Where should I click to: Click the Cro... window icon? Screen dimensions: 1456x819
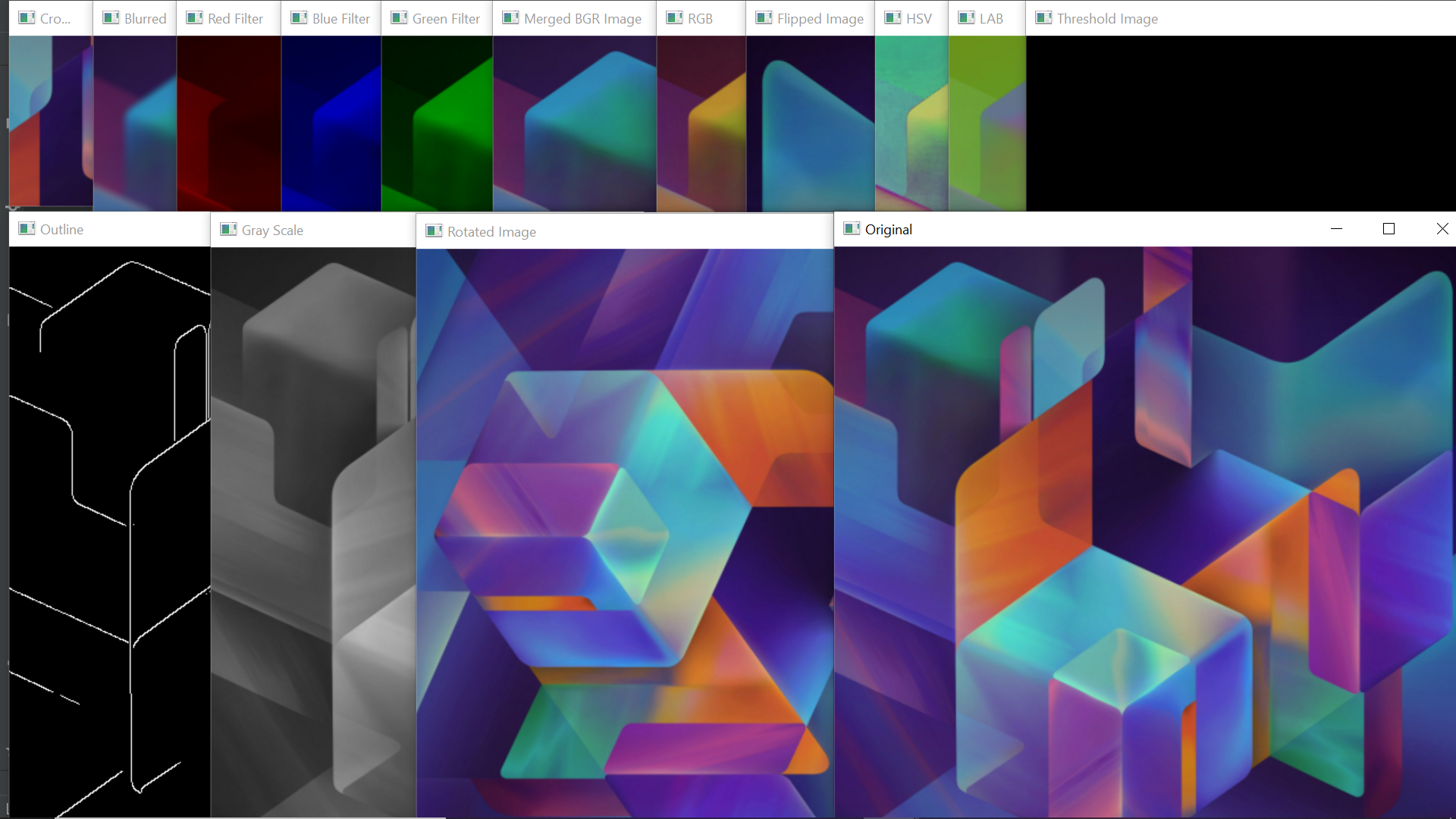click(27, 18)
